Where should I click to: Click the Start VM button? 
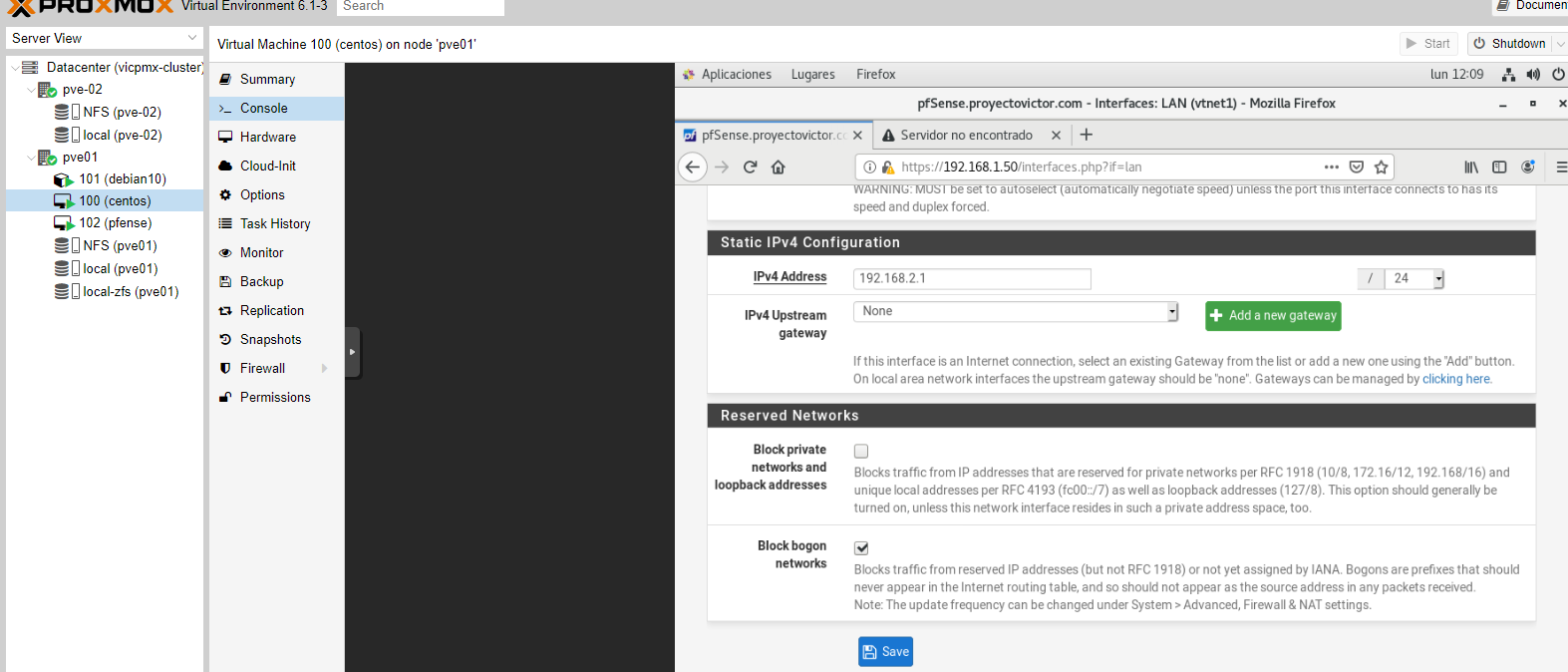click(1428, 44)
